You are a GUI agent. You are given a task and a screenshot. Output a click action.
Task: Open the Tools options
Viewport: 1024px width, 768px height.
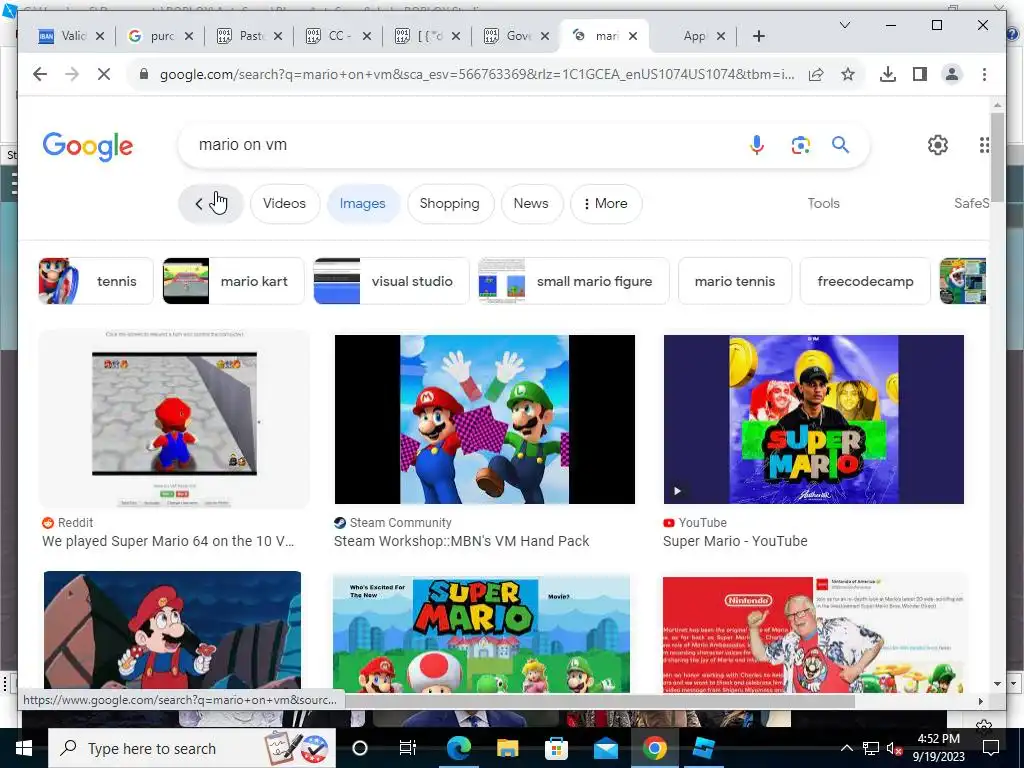click(824, 203)
